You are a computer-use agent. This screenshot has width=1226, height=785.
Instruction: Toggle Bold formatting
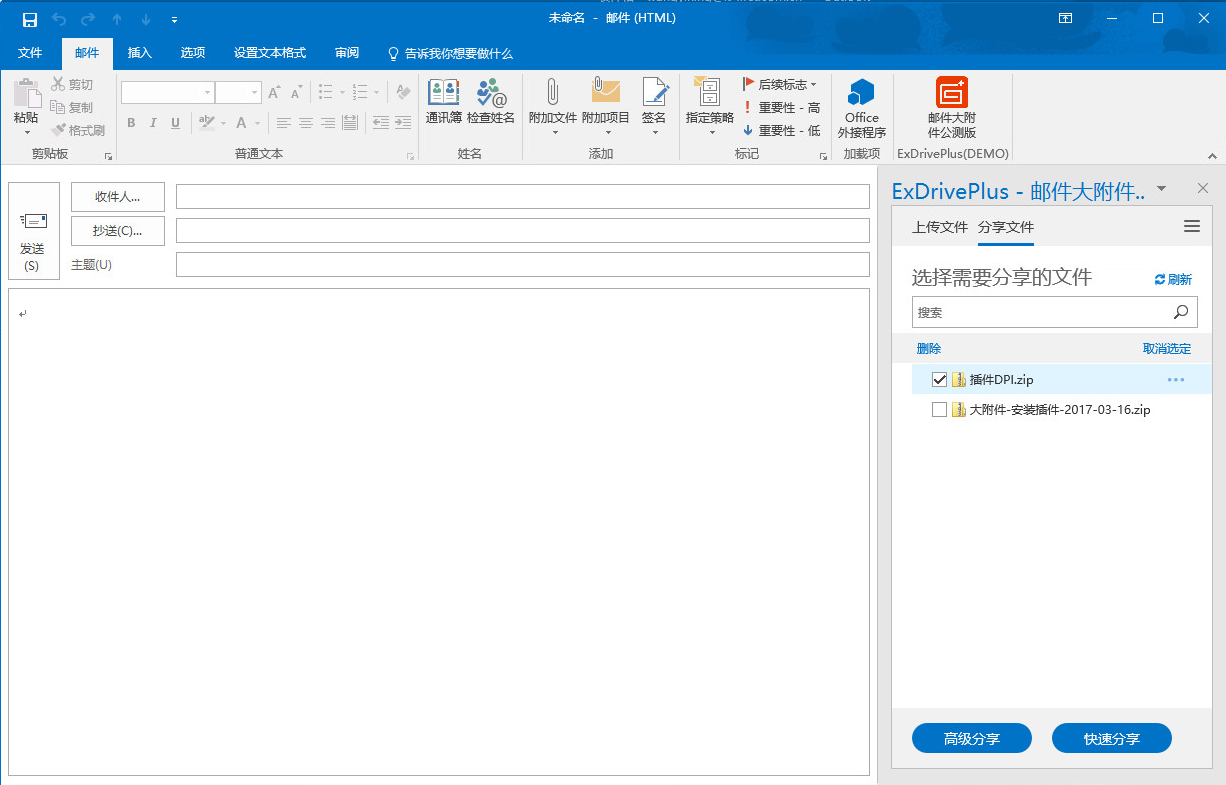tap(130, 123)
